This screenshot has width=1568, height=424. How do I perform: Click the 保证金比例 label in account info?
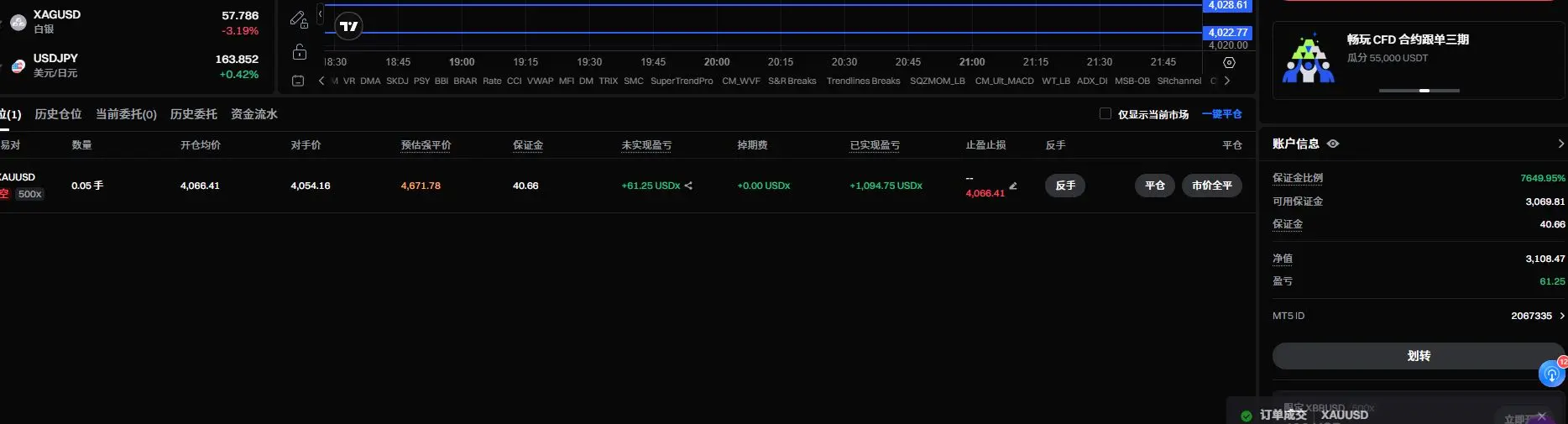[1298, 178]
